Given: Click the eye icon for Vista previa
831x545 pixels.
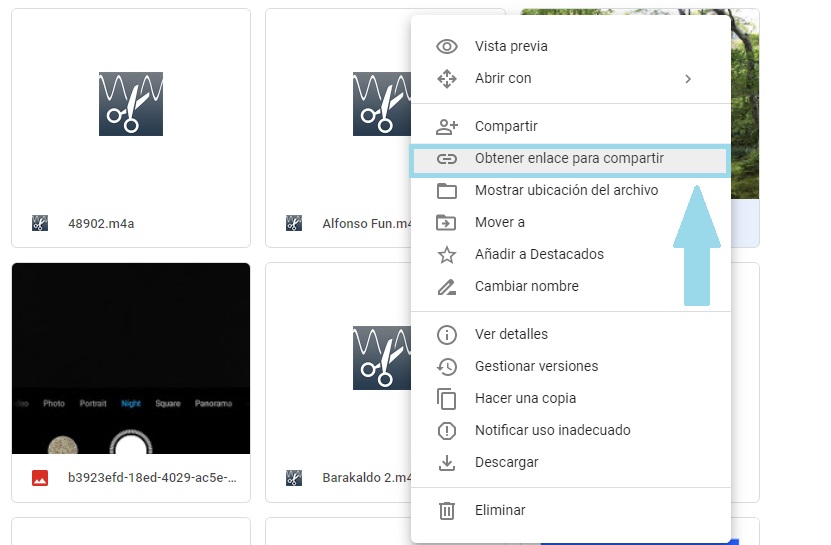Looking at the screenshot, I should (x=447, y=47).
